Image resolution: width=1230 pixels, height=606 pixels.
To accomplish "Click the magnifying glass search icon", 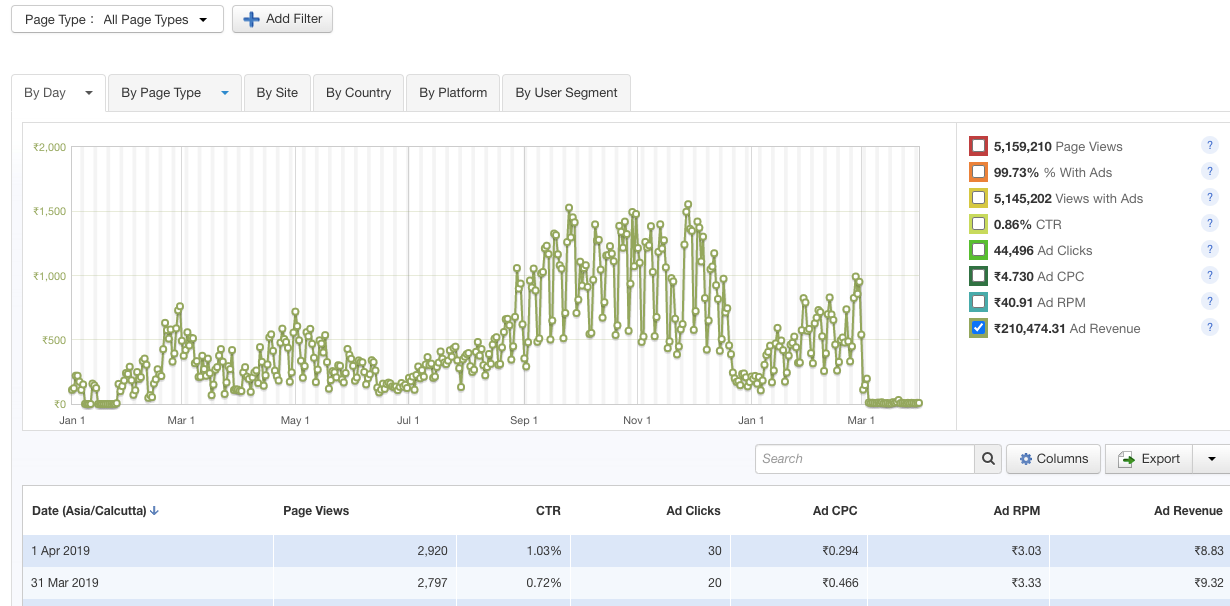I will 988,458.
